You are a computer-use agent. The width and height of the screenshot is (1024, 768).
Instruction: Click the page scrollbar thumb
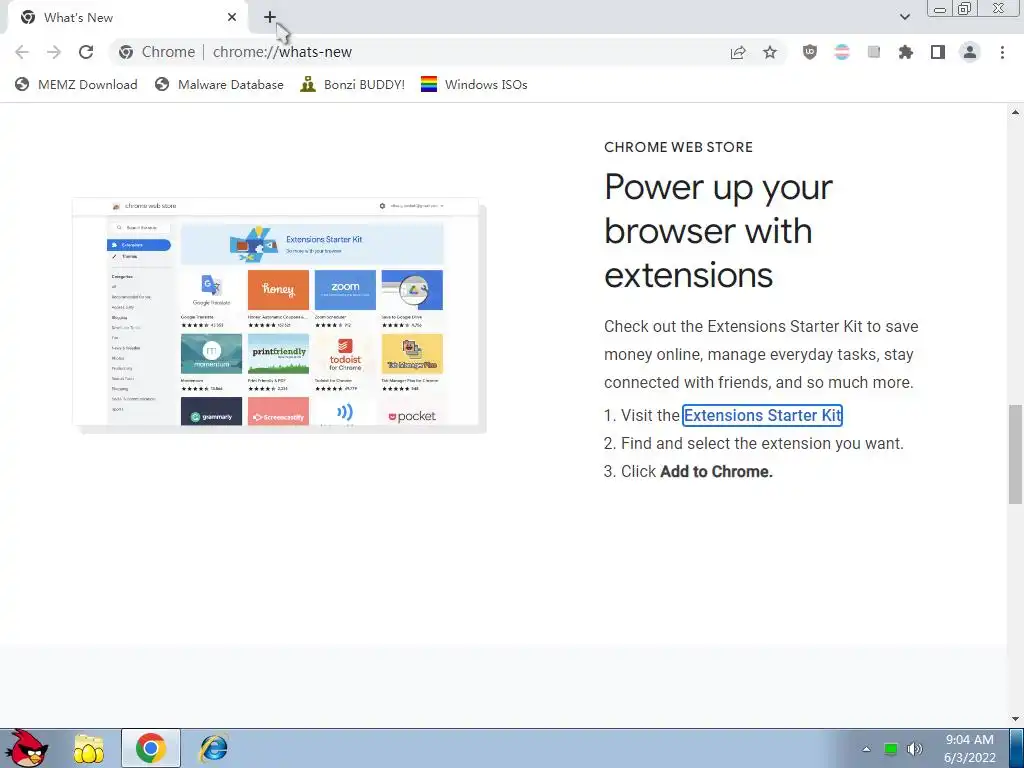tap(1015, 454)
